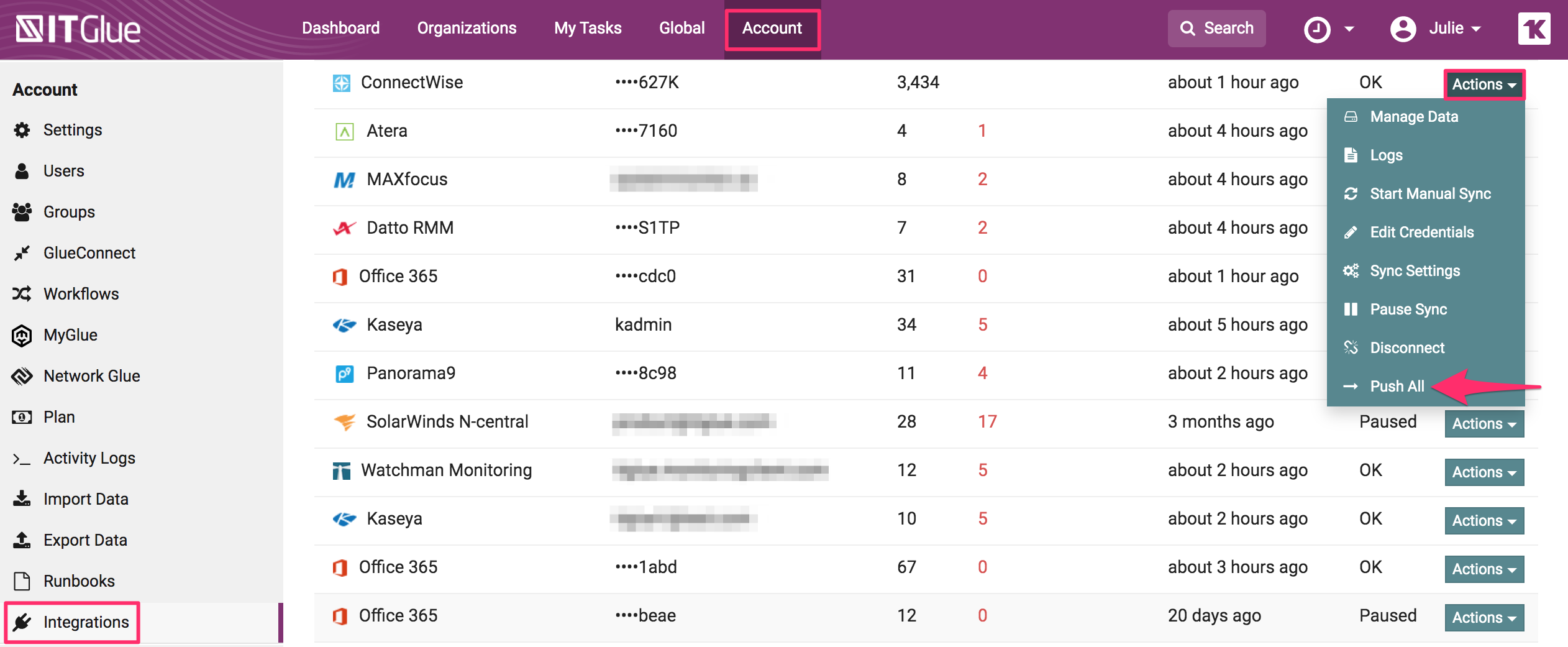The height and width of the screenshot is (647, 1568).
Task: Select Push All in Actions menu
Action: point(1397,387)
